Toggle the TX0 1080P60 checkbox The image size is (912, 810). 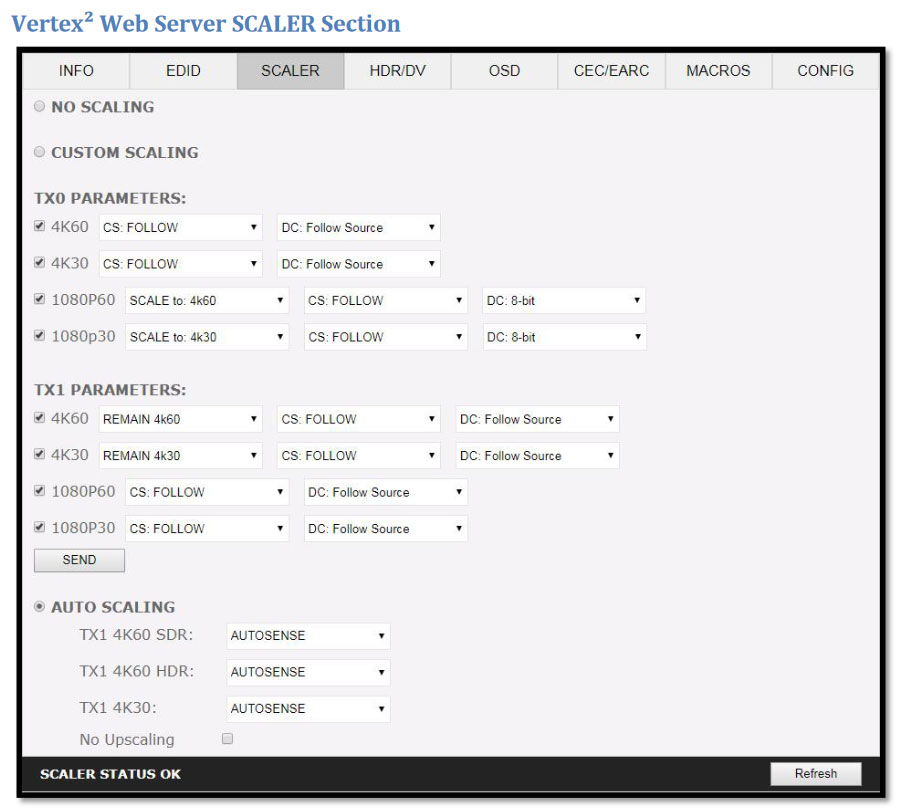[x=40, y=300]
